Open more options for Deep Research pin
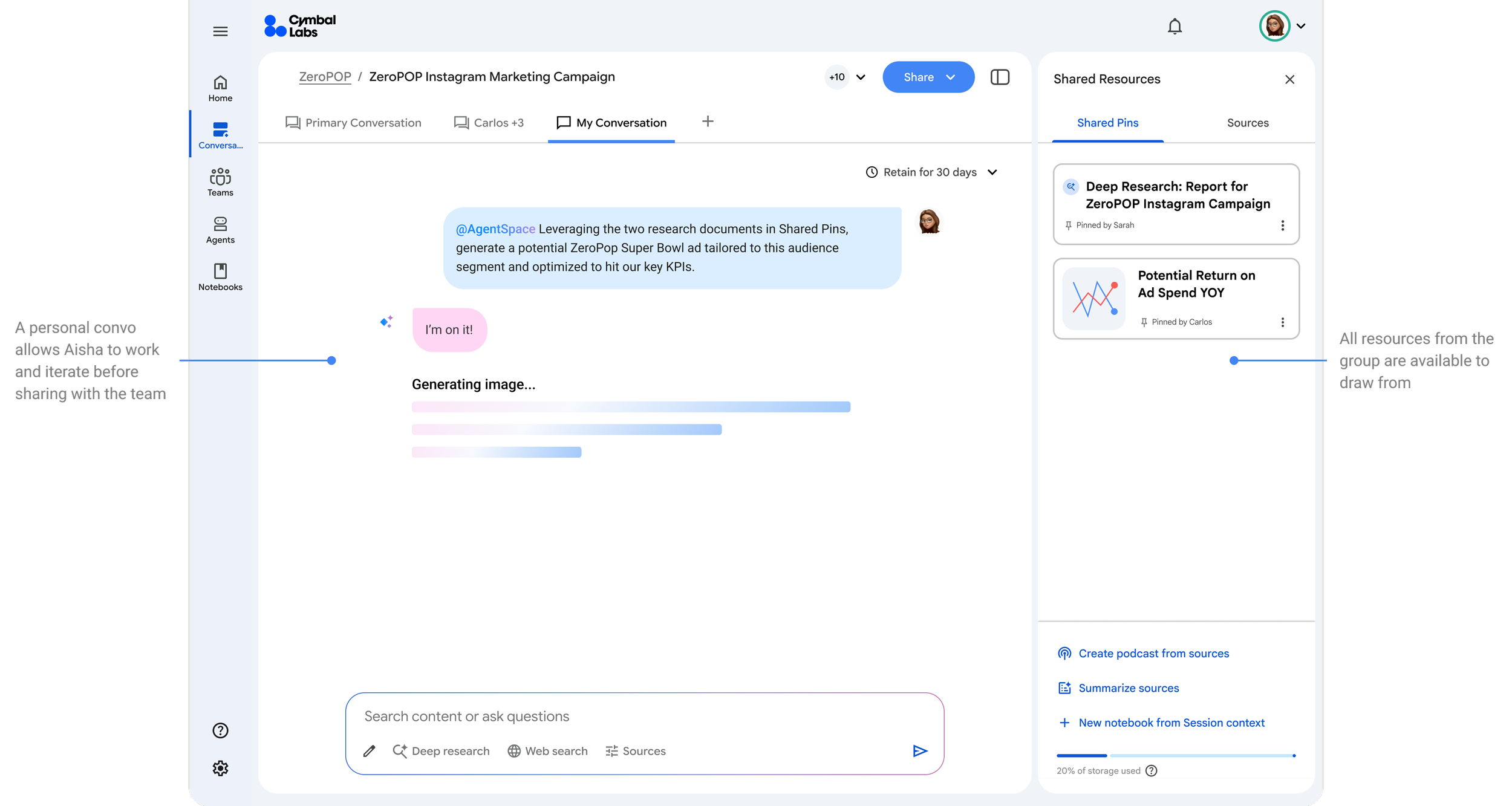This screenshot has height=806, width=1512. 1282,226
